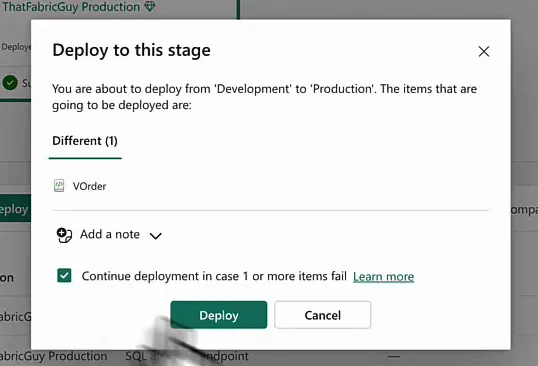Cancel the deployment dialog
This screenshot has width=538, height=366.
[x=323, y=315]
